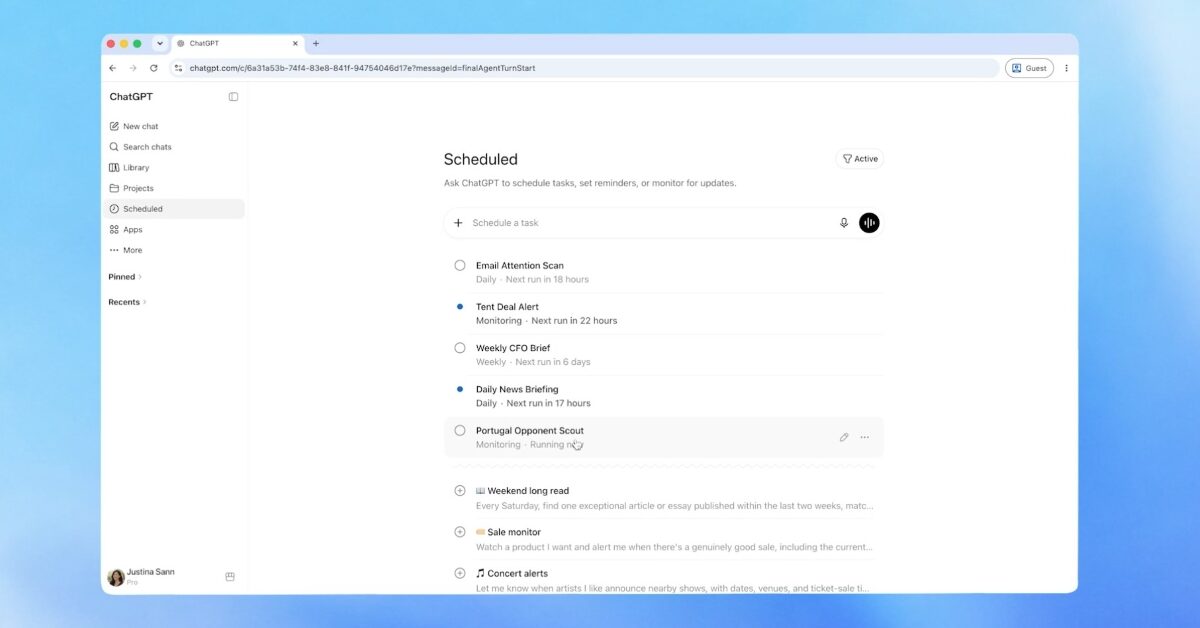The height and width of the screenshot is (628, 1200).
Task: Click the More ellipsis icon in sidebar
Action: 114,250
